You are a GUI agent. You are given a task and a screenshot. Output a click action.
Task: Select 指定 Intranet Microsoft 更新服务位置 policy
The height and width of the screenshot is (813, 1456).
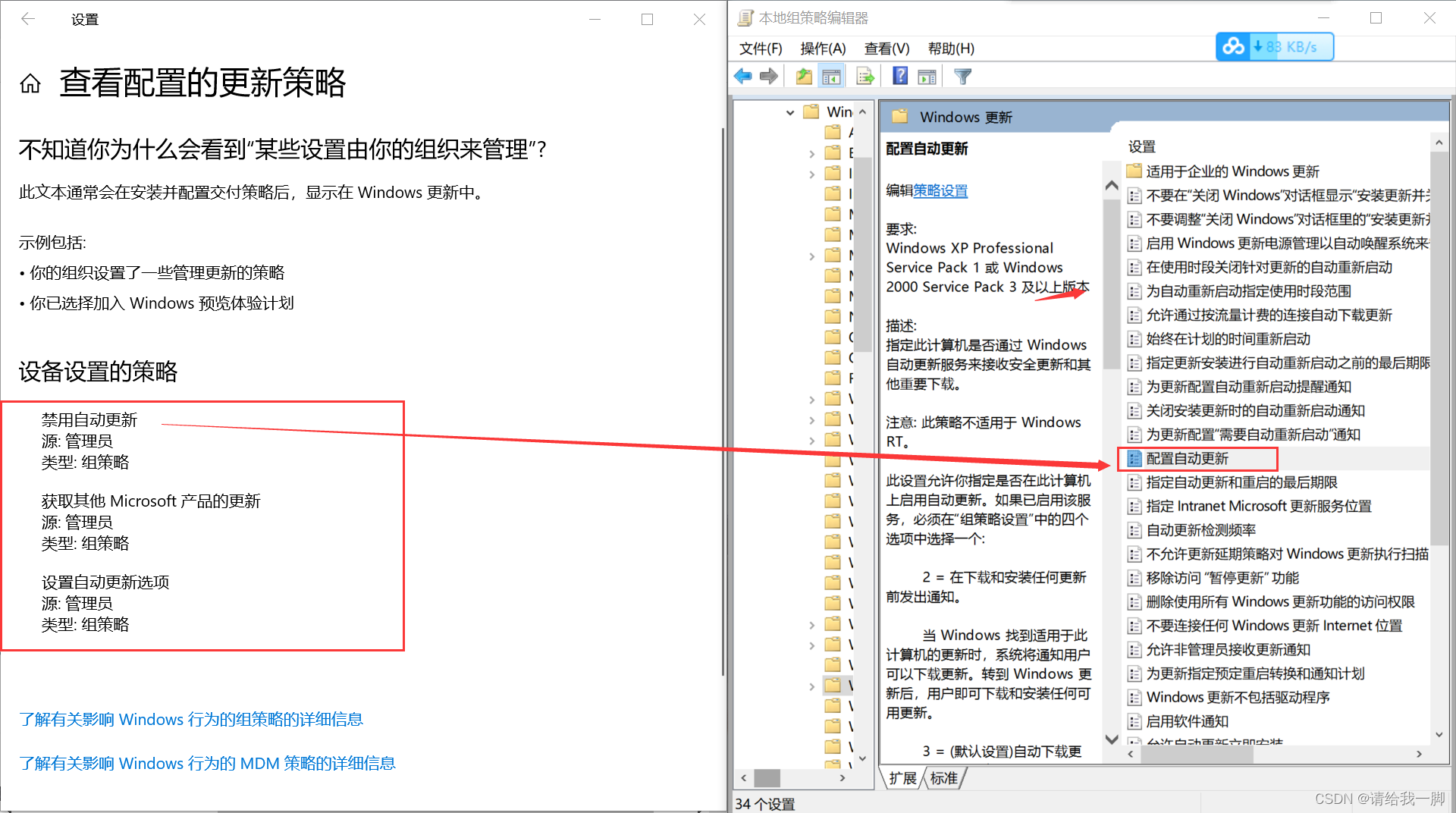[x=1259, y=506]
